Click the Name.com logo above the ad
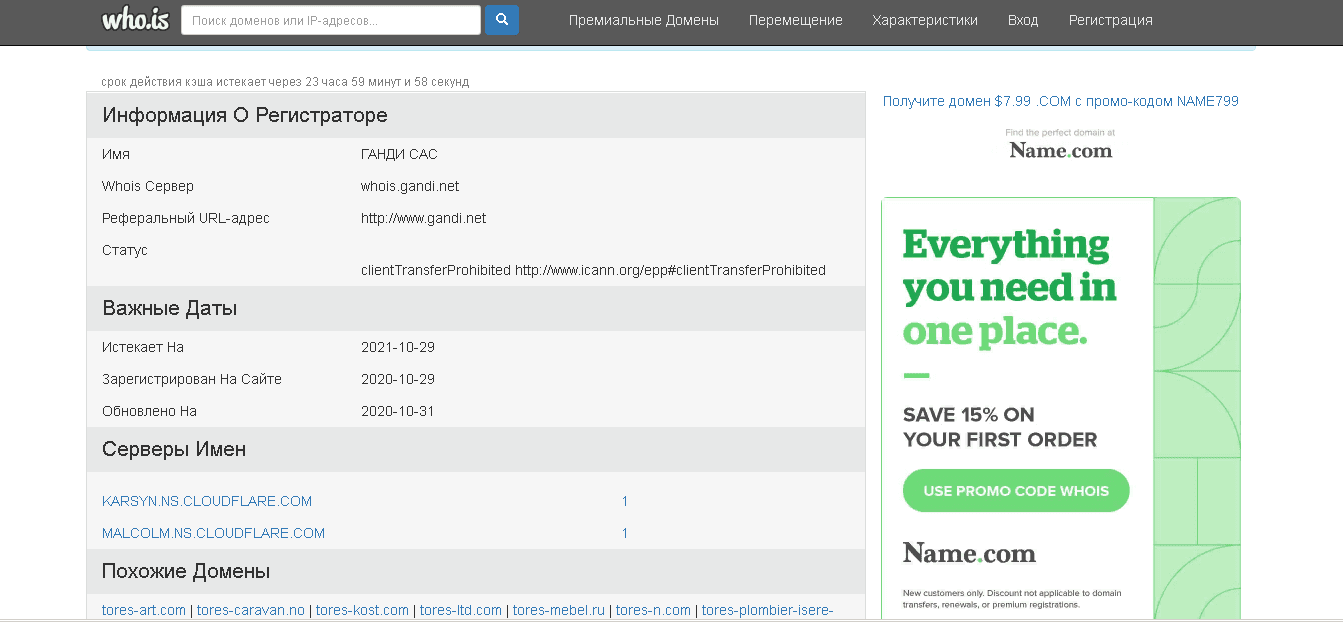 pos(1060,150)
